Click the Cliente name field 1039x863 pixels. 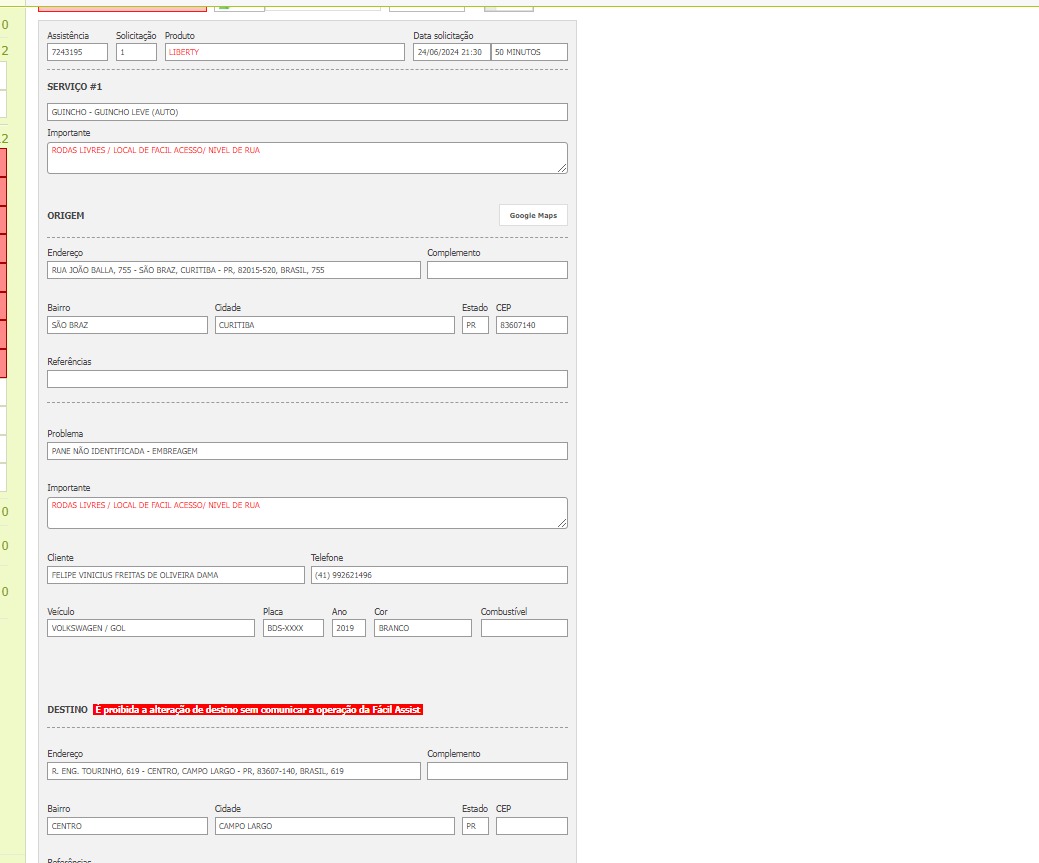(x=176, y=575)
